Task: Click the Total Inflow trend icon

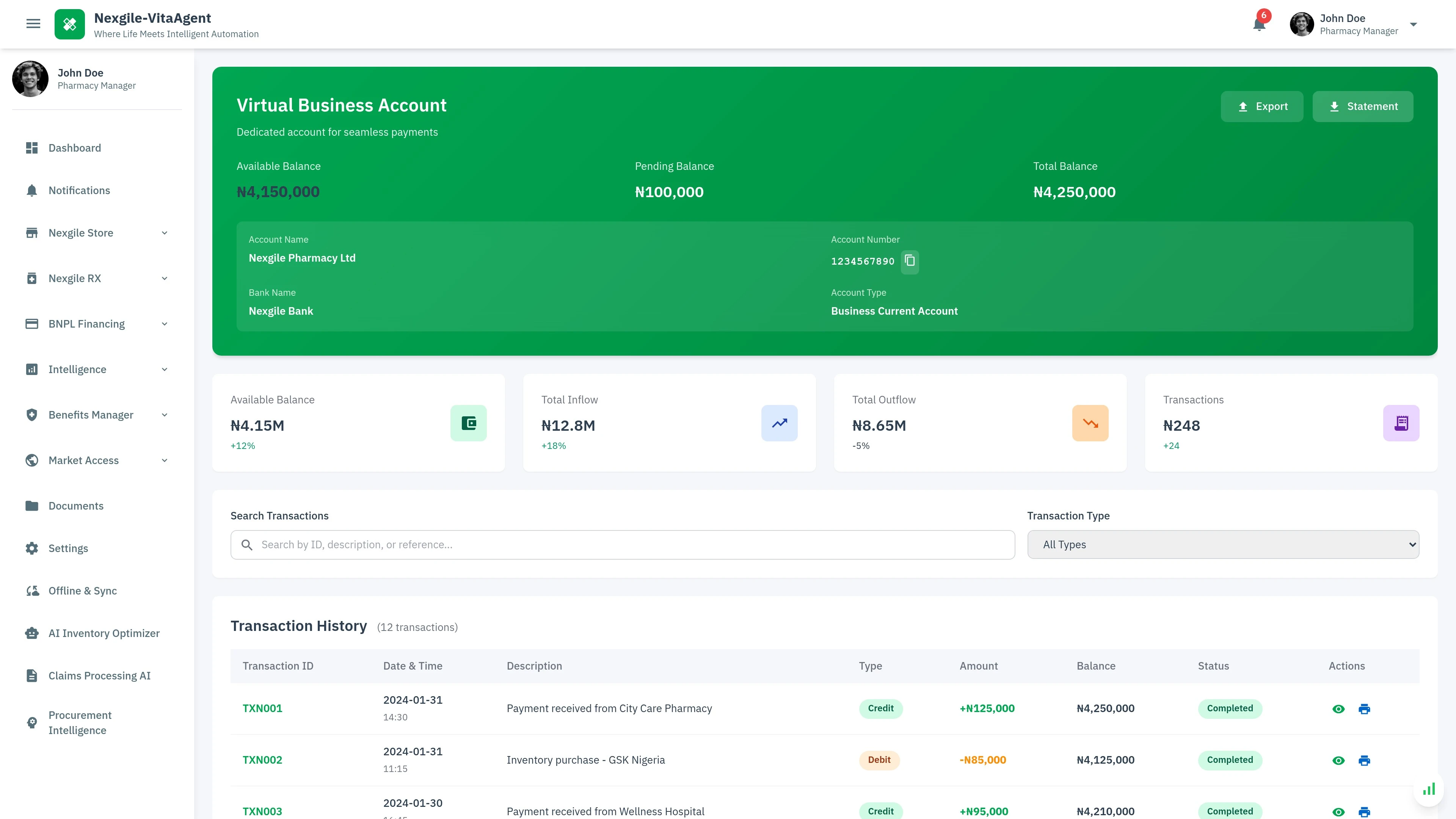Action: click(780, 423)
